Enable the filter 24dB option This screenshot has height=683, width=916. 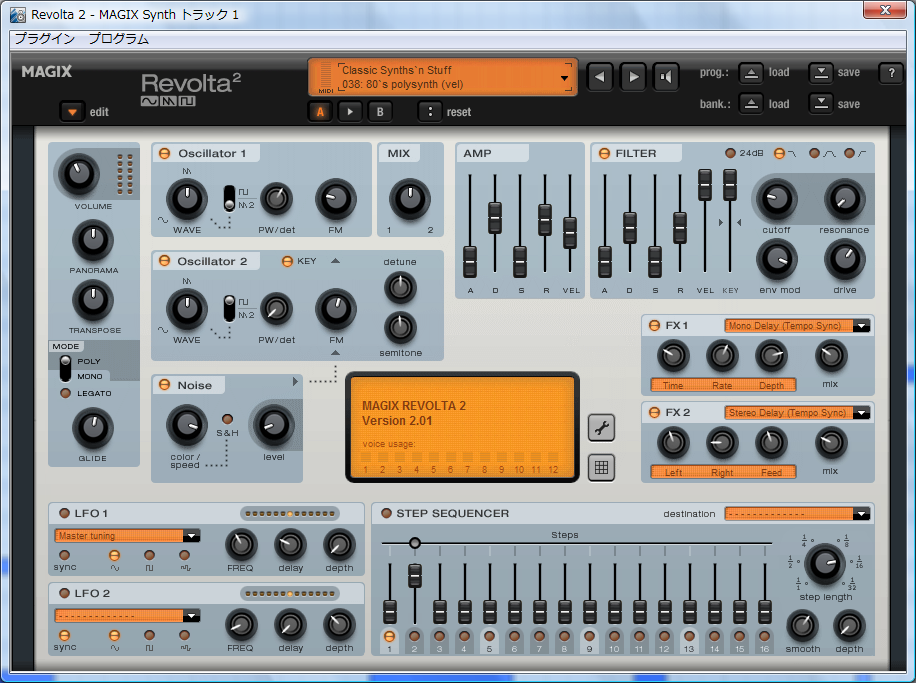coord(731,153)
